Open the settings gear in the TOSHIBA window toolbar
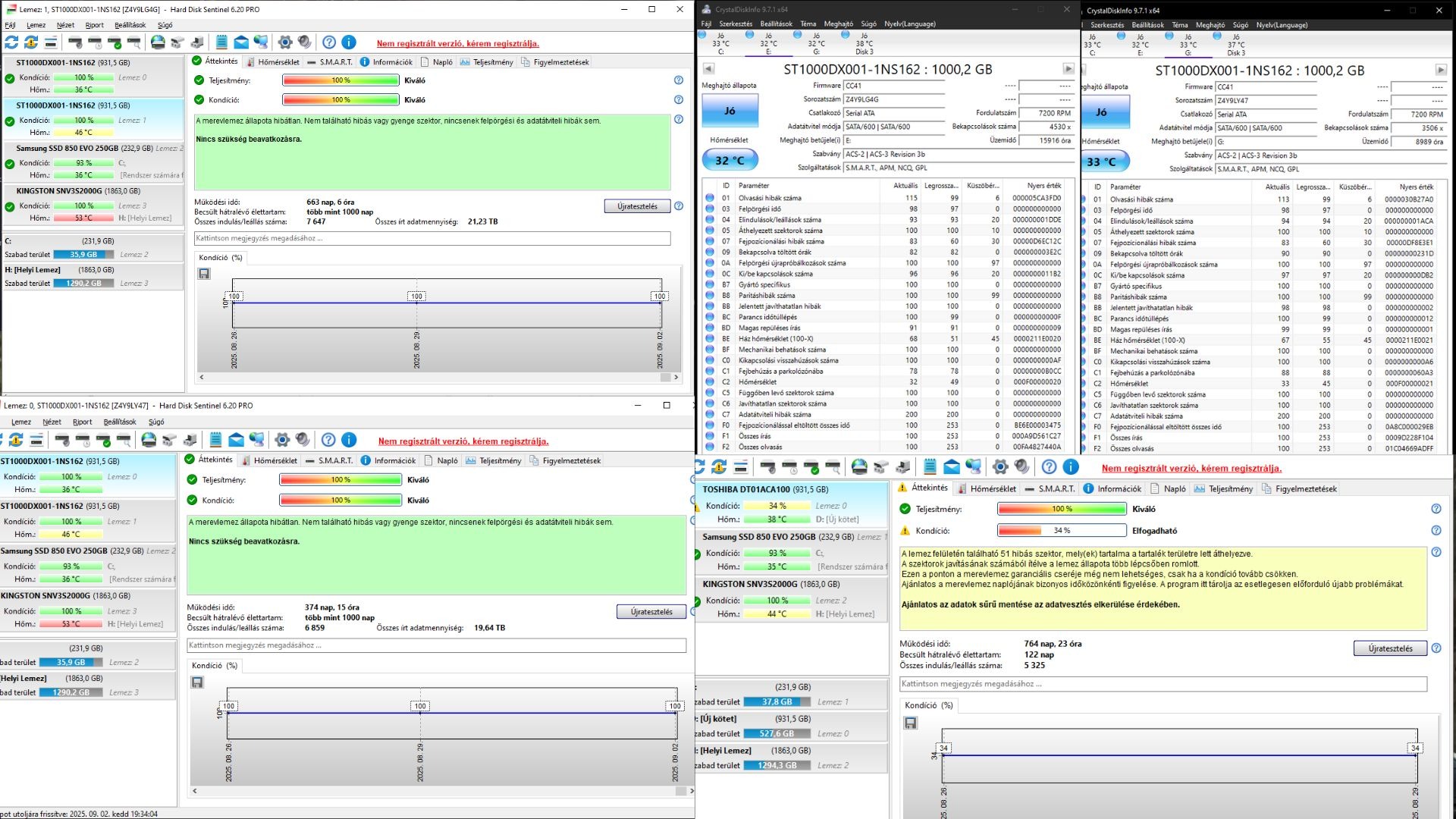The width and height of the screenshot is (1456, 819). click(1000, 467)
